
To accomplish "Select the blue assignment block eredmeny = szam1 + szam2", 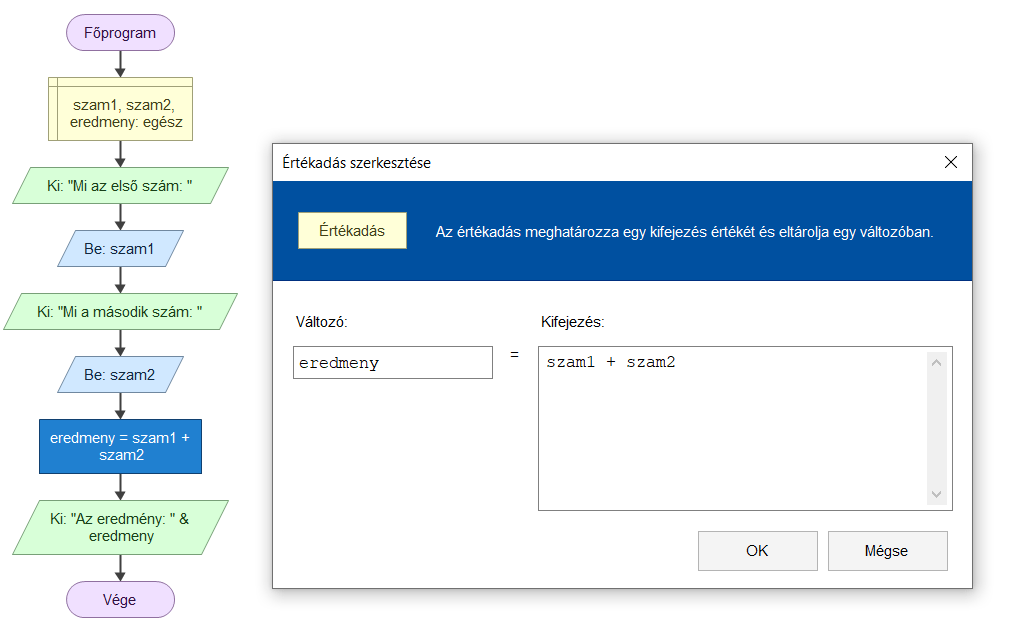I will click(x=120, y=446).
